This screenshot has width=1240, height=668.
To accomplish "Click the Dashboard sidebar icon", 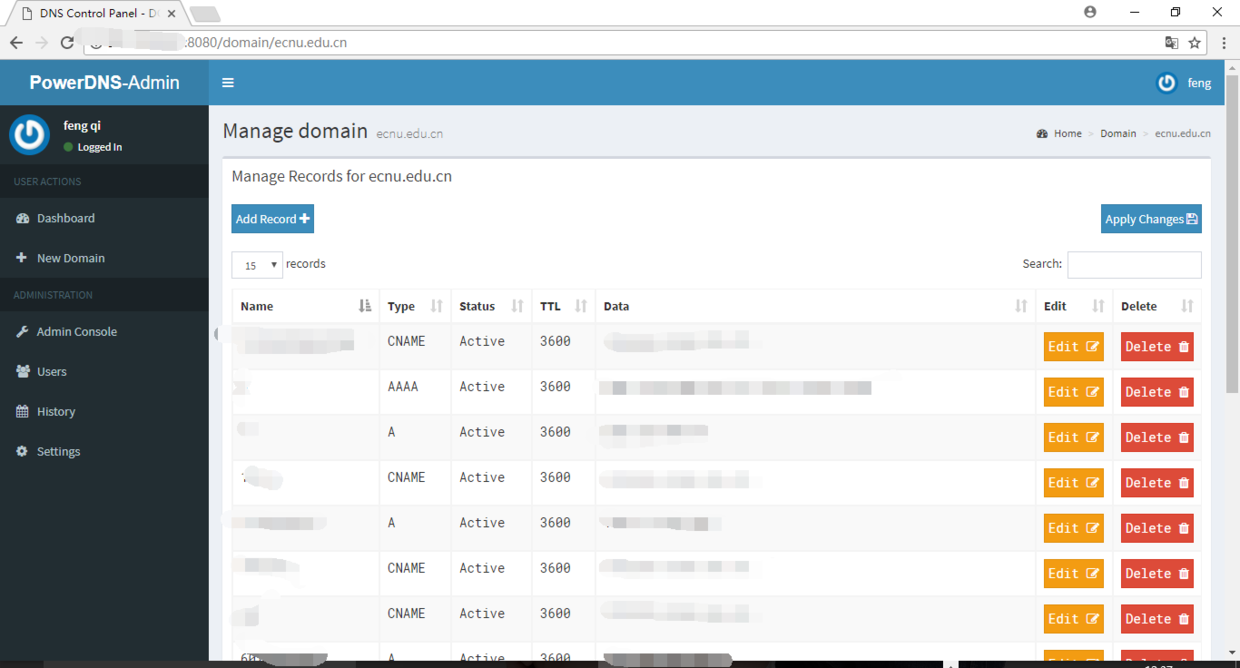I will (22, 218).
